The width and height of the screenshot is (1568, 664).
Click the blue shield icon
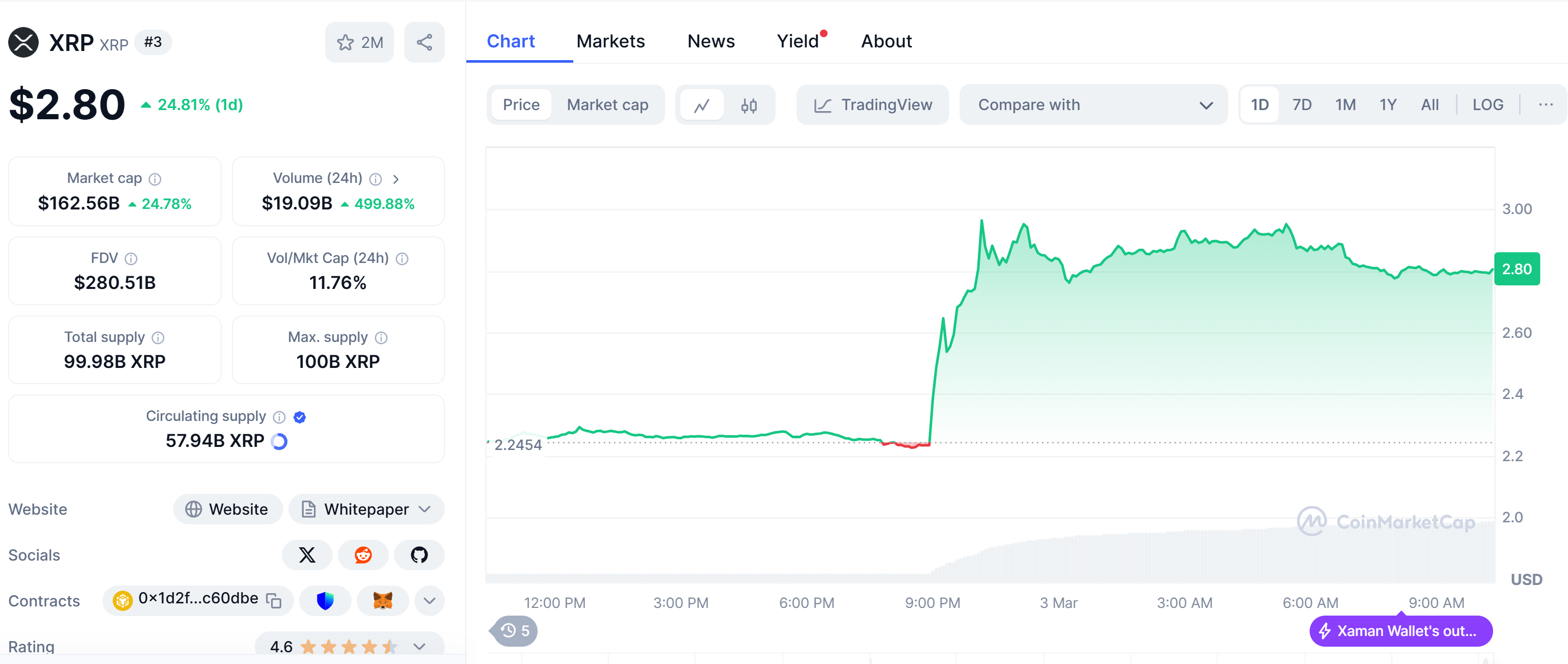326,601
